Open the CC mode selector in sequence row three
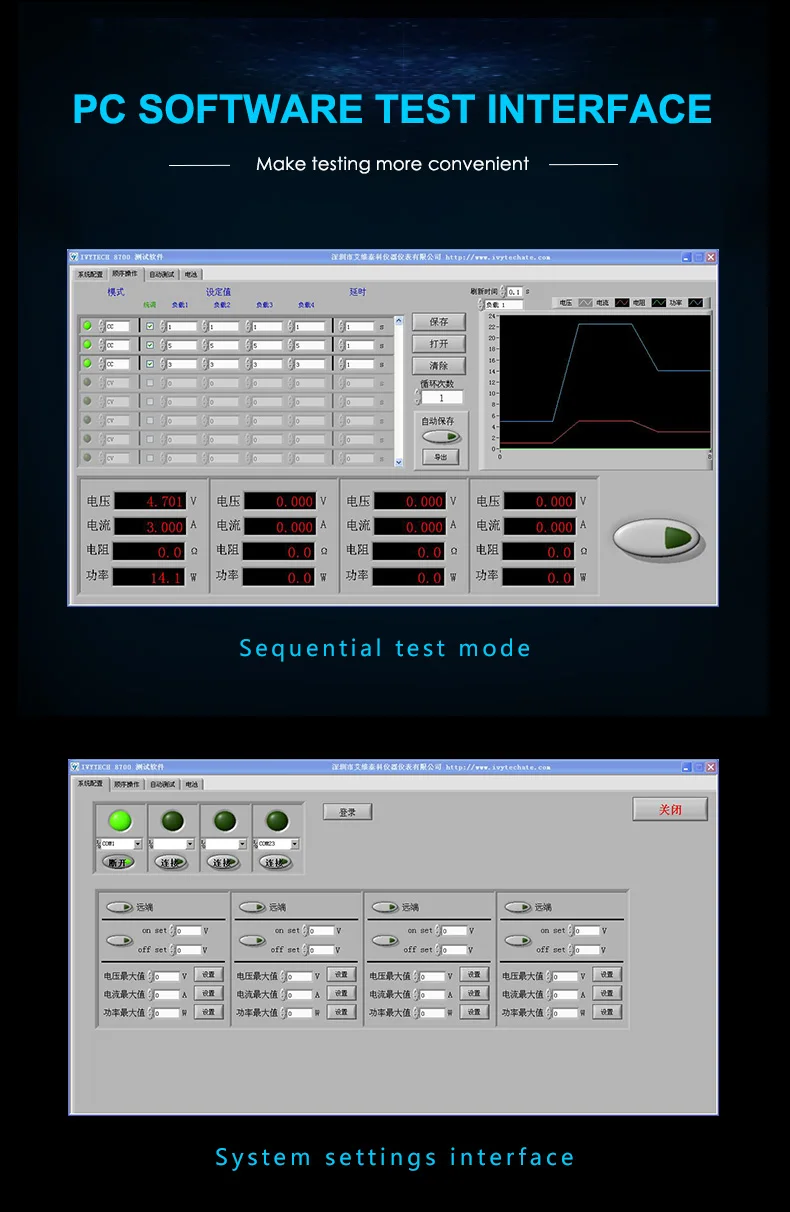Screen dimensions: 790x1212 coord(117,364)
